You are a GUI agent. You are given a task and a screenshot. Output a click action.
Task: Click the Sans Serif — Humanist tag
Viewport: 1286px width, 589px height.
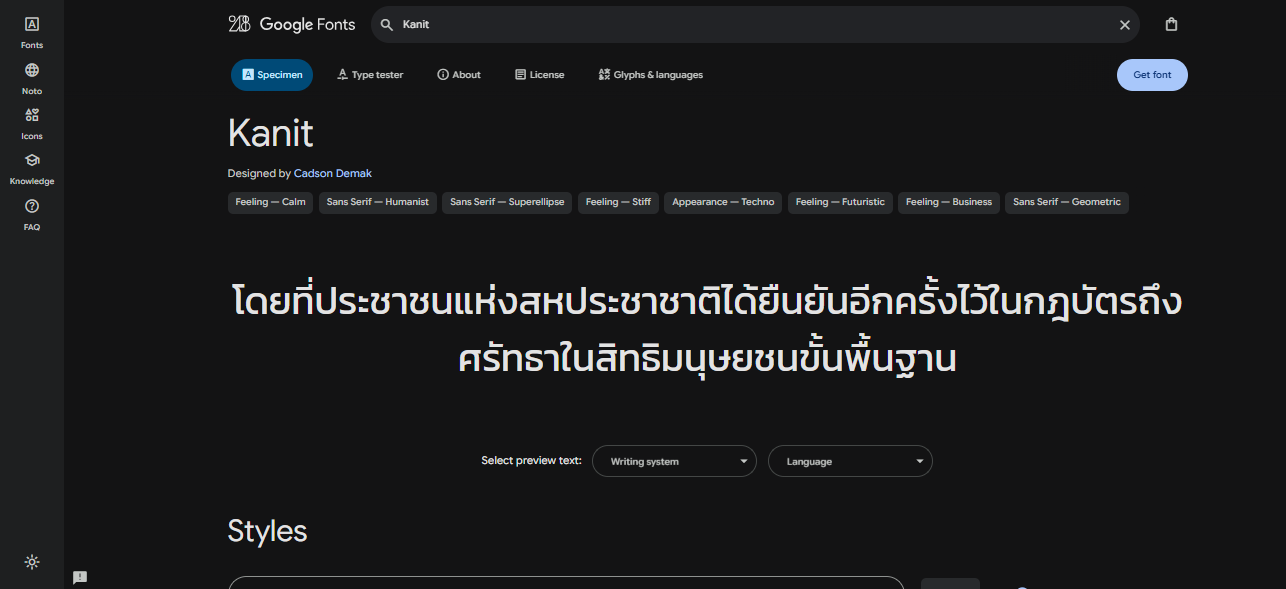tap(378, 202)
